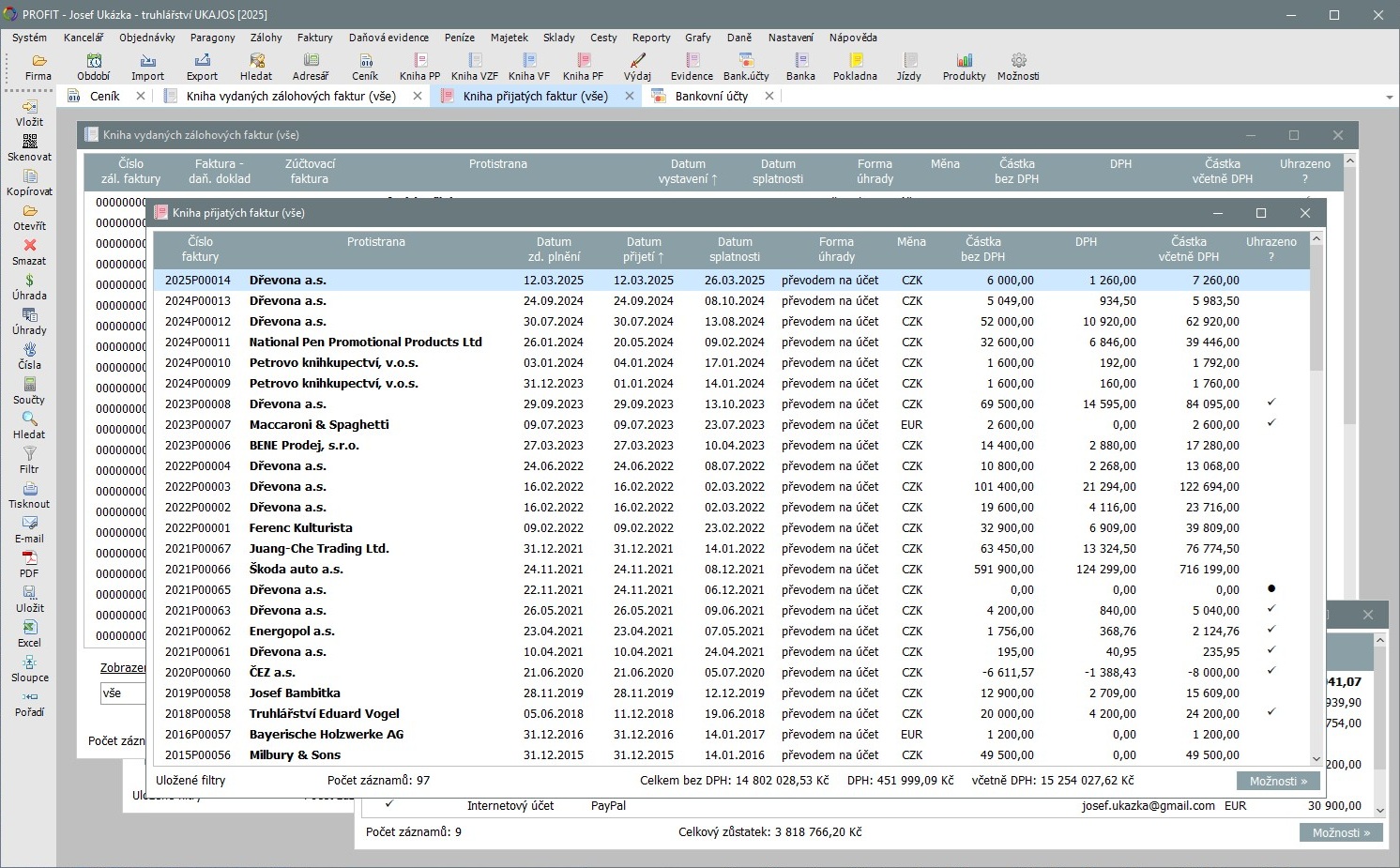The width and height of the screenshot is (1400, 868).
Task: Toggle paid mark for Truhlářství Eduard Vogel
Action: pyautogui.click(x=1271, y=713)
